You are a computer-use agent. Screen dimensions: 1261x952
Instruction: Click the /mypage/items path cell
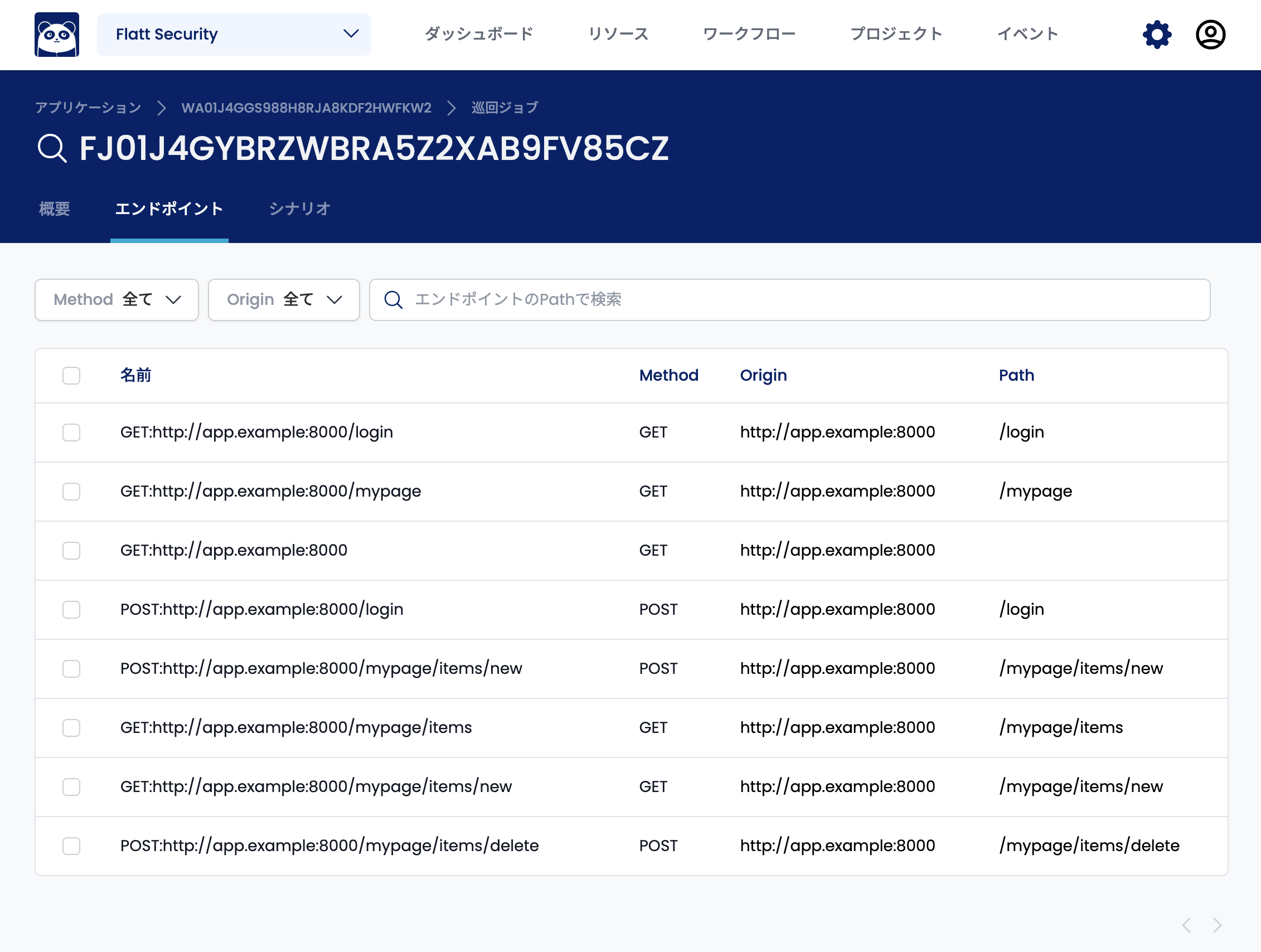click(x=1061, y=728)
